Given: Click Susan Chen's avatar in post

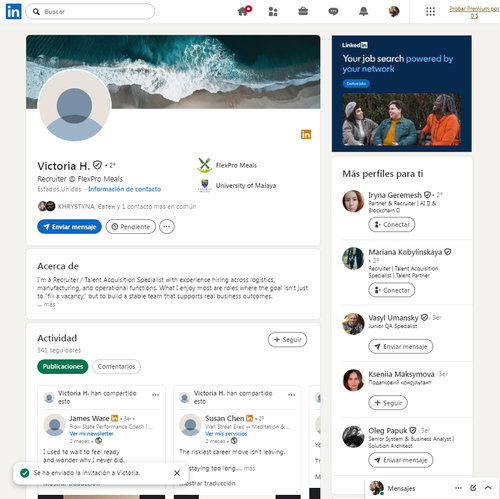Looking at the screenshot, I should (190, 425).
